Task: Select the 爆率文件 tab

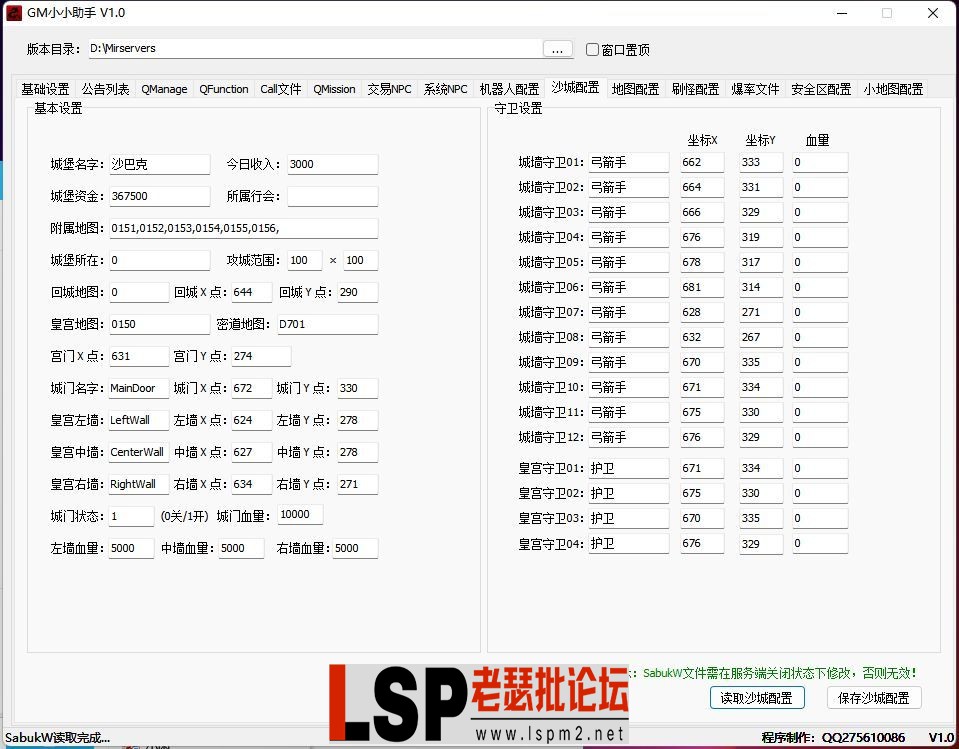Action: click(x=755, y=88)
